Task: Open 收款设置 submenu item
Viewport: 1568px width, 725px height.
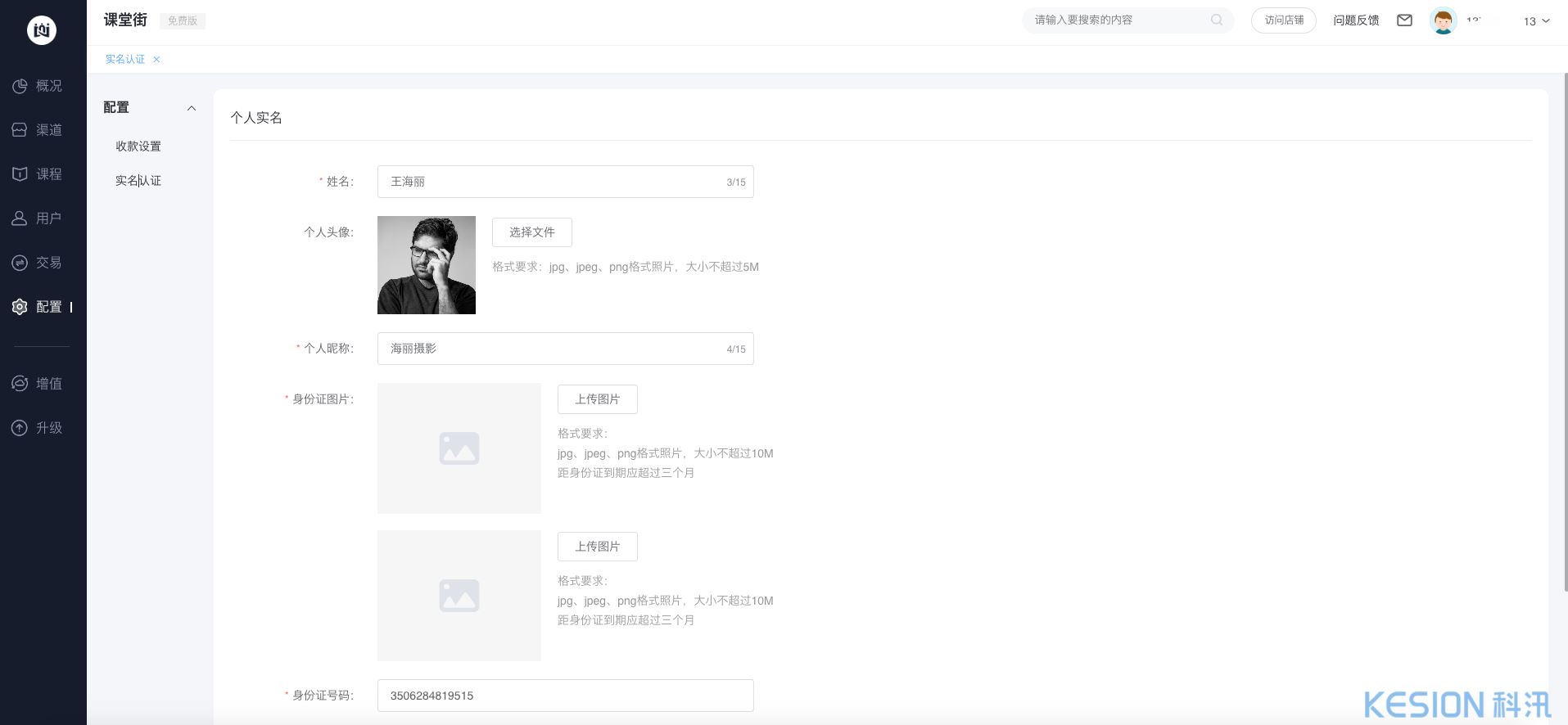Action: [138, 146]
